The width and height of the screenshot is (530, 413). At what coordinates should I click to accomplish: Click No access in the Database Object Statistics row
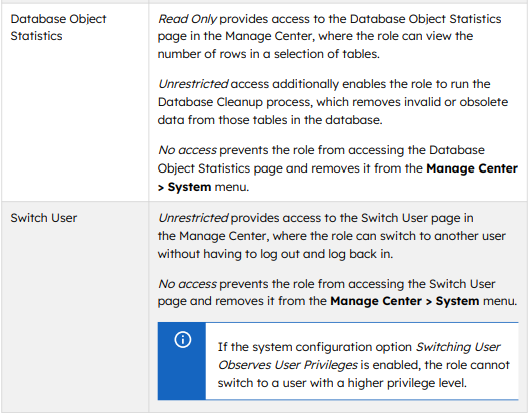click(187, 150)
